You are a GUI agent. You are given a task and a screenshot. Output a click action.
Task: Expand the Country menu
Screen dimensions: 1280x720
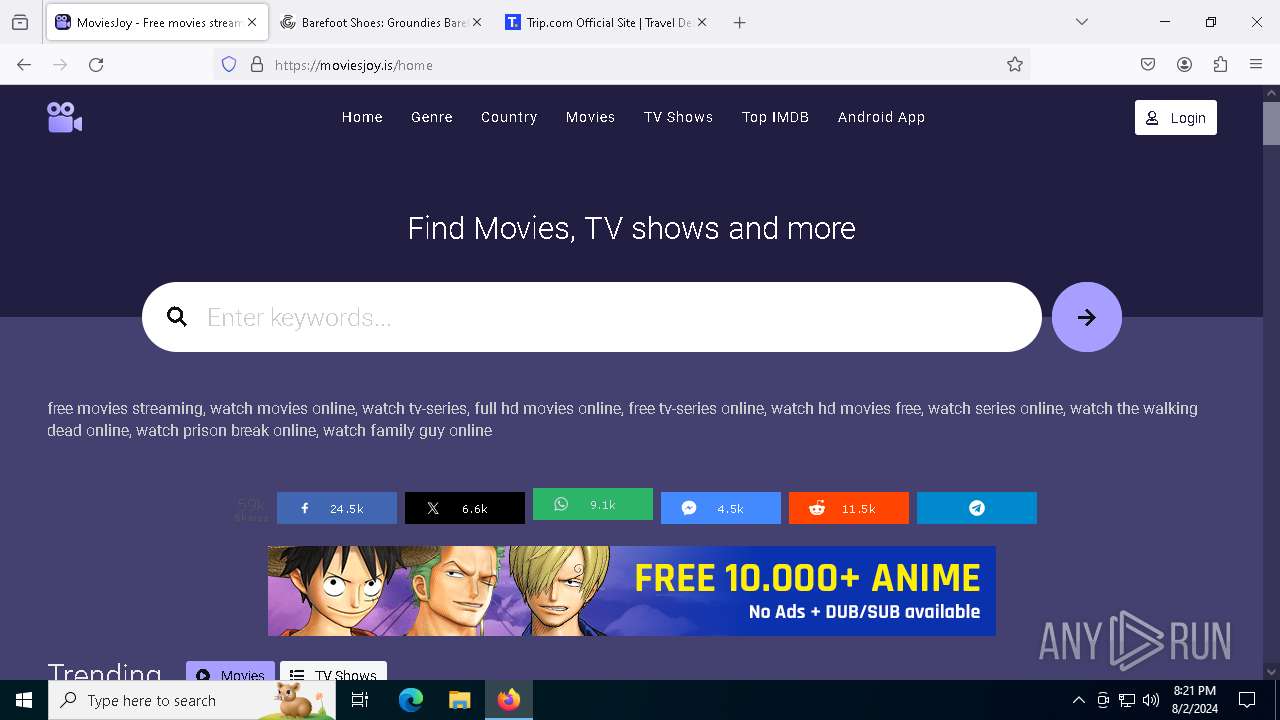509,117
